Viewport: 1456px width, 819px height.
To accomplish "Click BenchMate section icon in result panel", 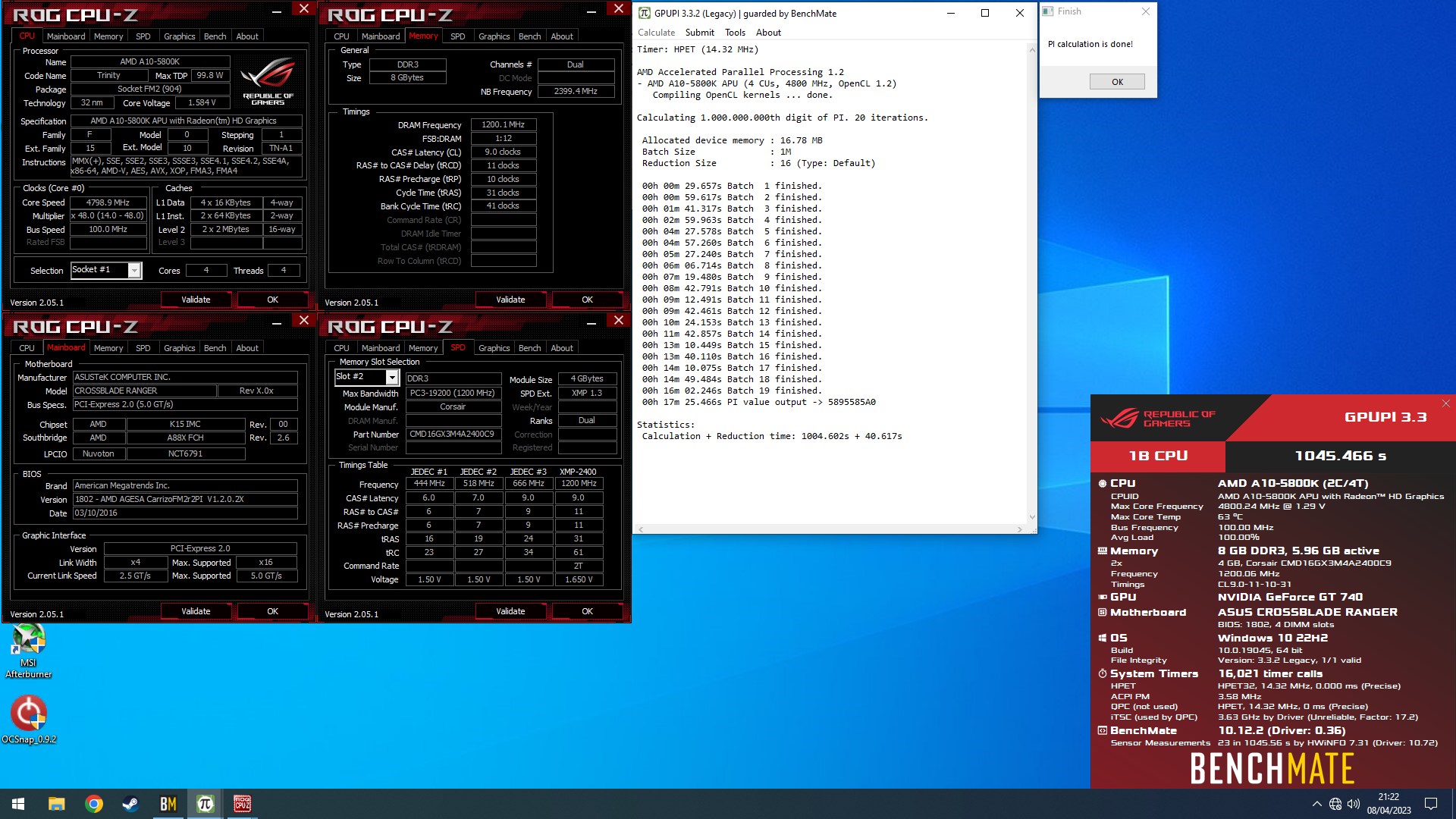I will coord(1102,730).
